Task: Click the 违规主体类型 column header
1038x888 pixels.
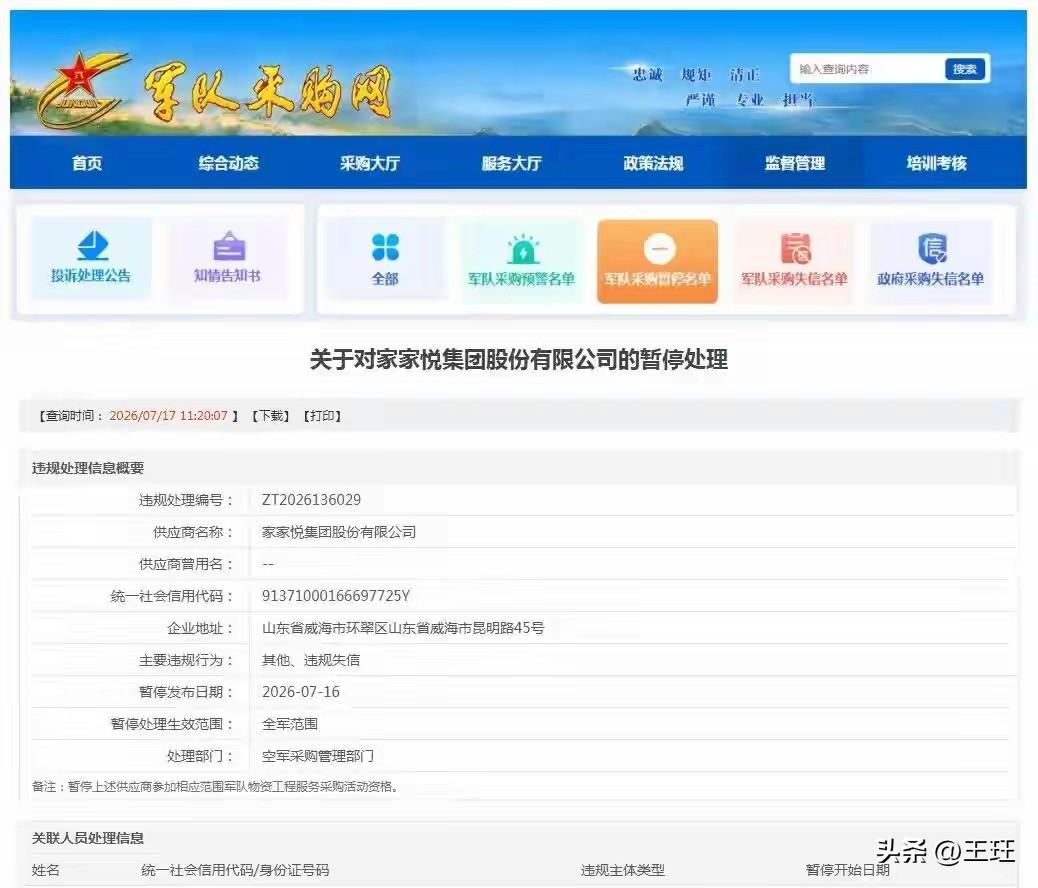Action: pyautogui.click(x=623, y=870)
